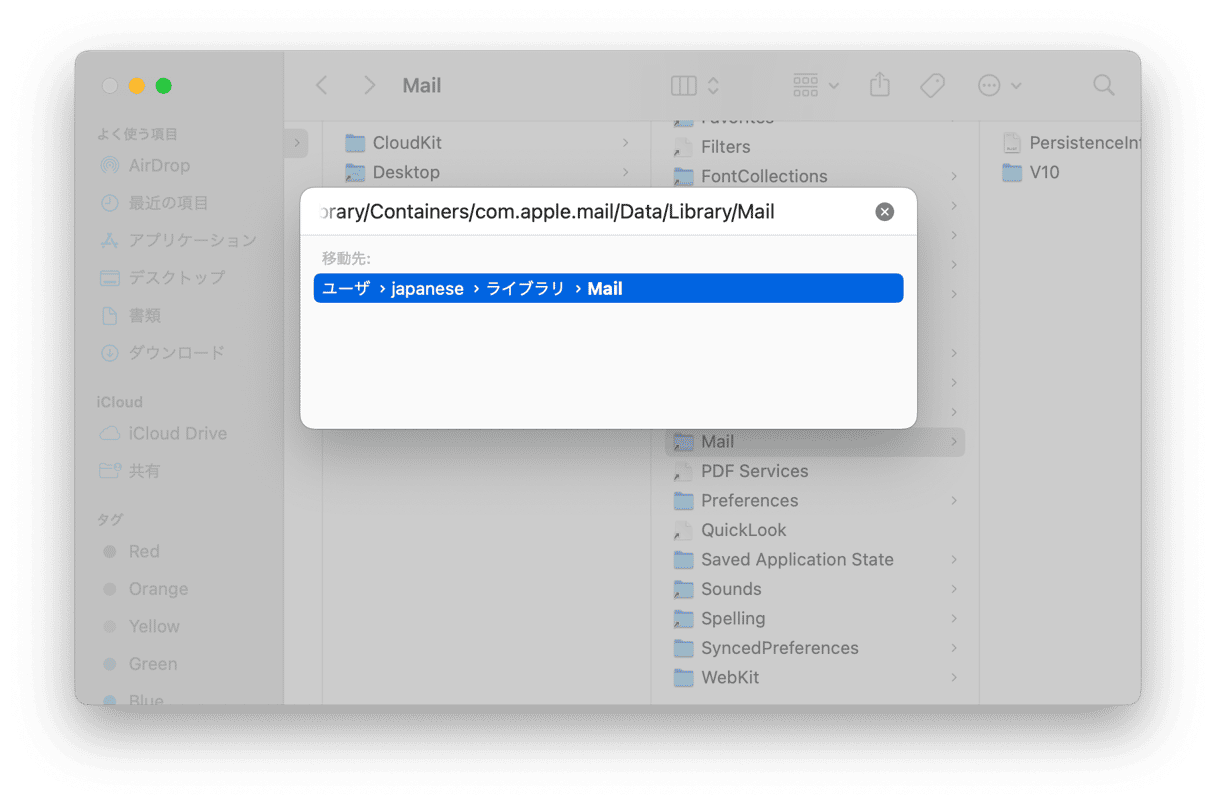Expand the SyncedPreferences folder chevron
1216x804 pixels.
(x=954, y=648)
